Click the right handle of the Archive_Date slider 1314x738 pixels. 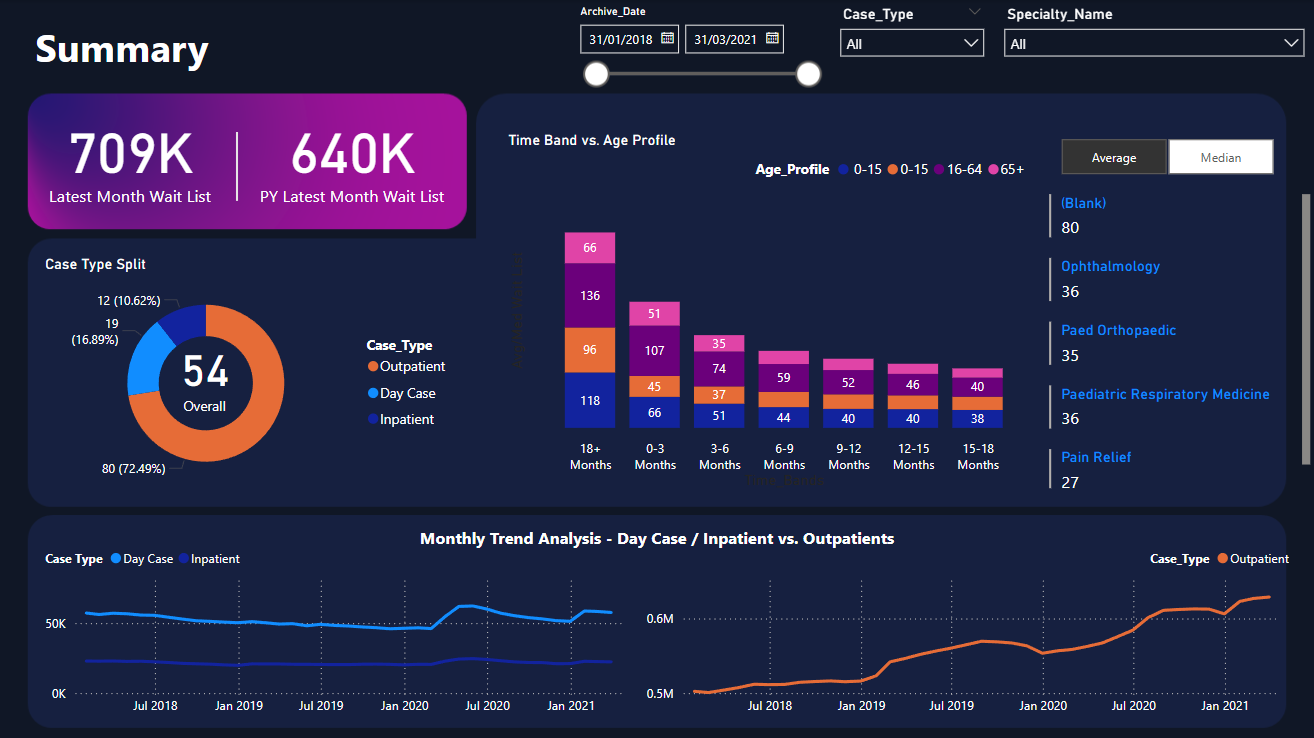pyautogui.click(x=808, y=74)
